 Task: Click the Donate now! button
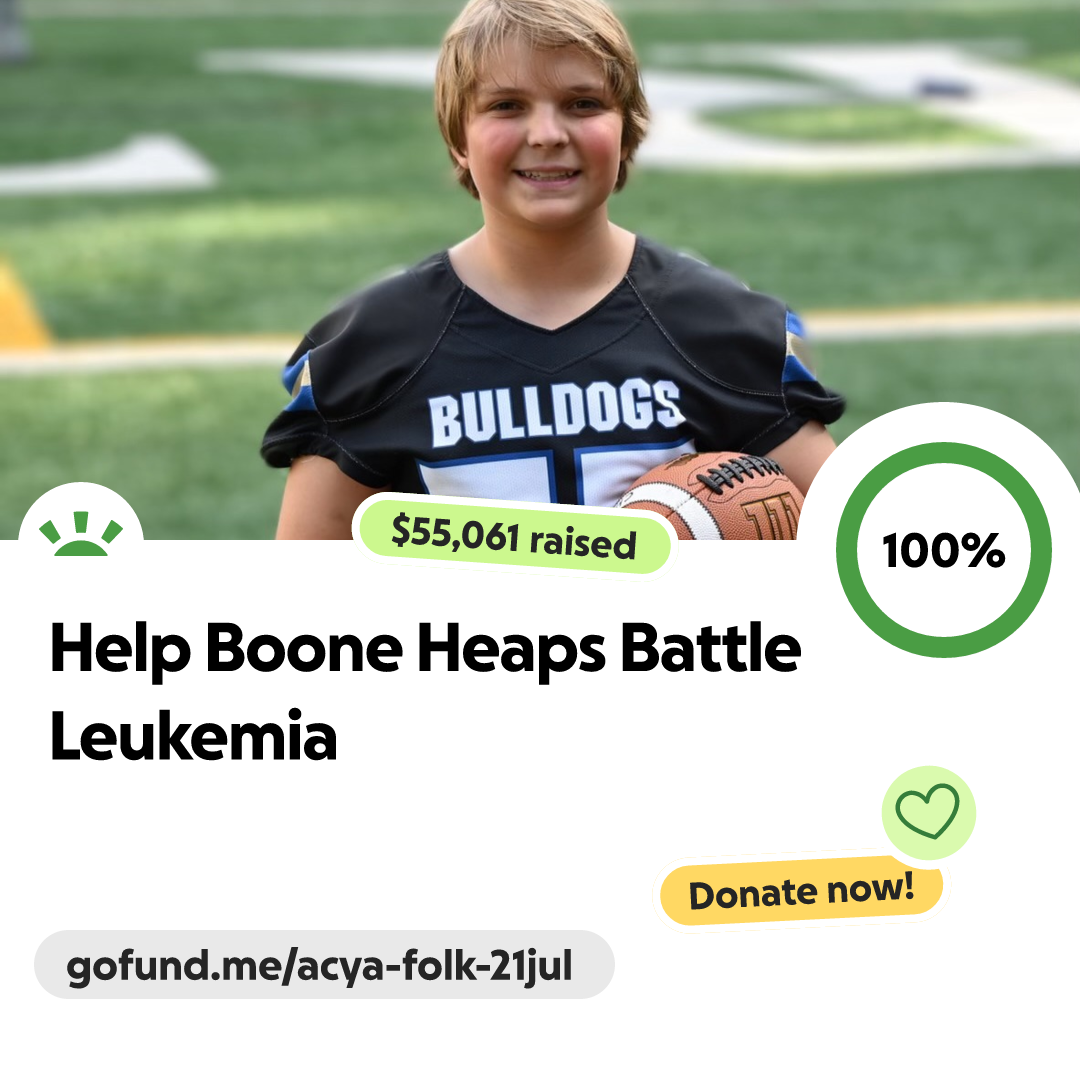[x=801, y=892]
